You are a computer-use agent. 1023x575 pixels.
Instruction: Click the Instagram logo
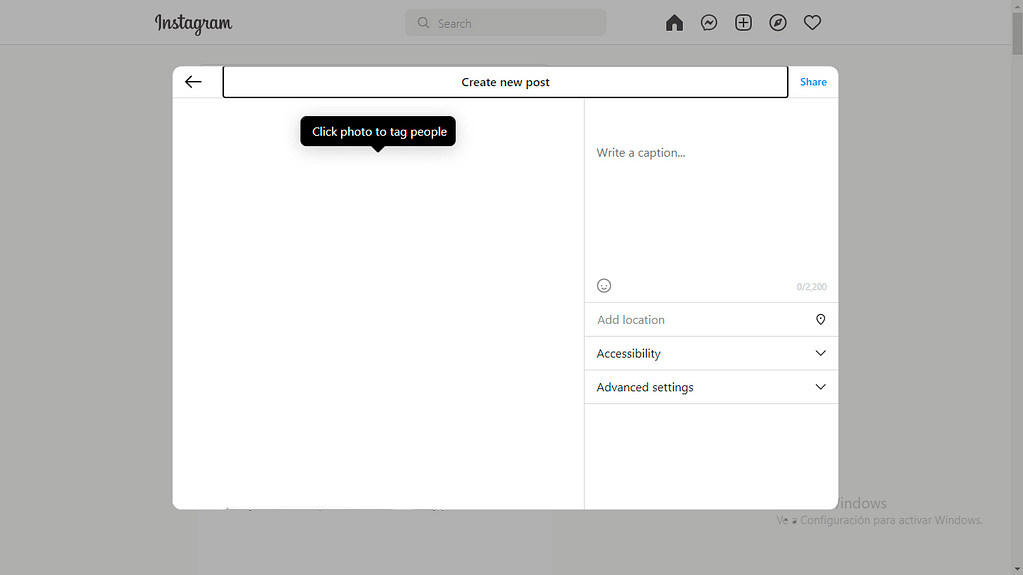pos(193,23)
